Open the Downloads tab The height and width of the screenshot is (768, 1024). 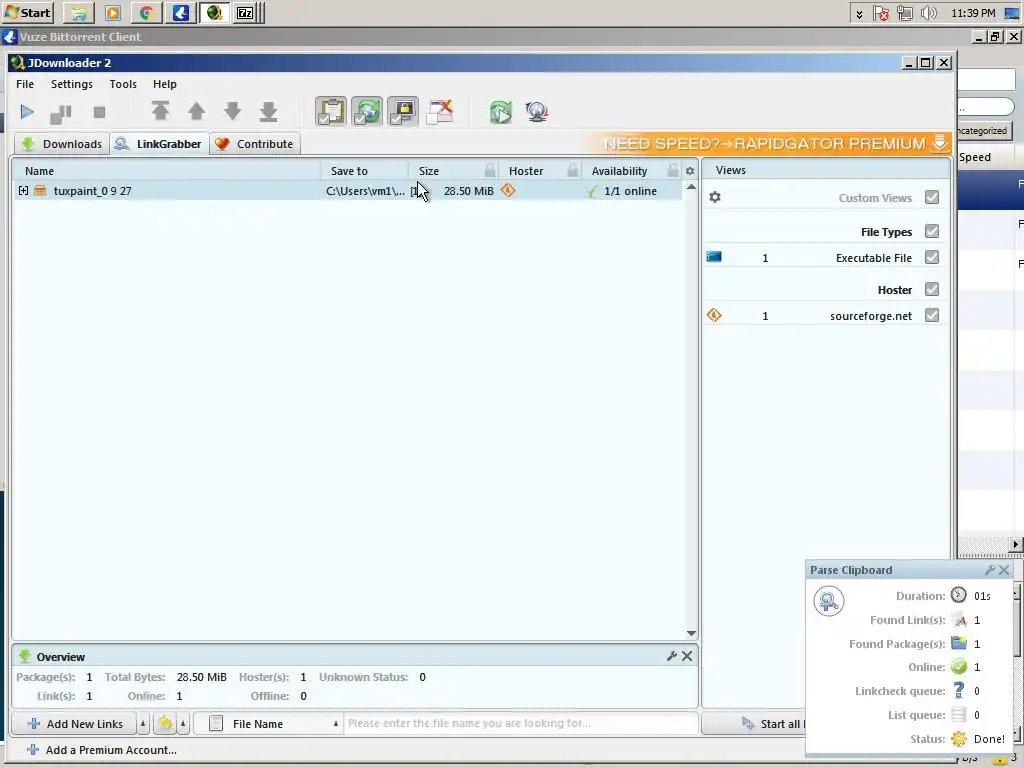pyautogui.click(x=62, y=144)
